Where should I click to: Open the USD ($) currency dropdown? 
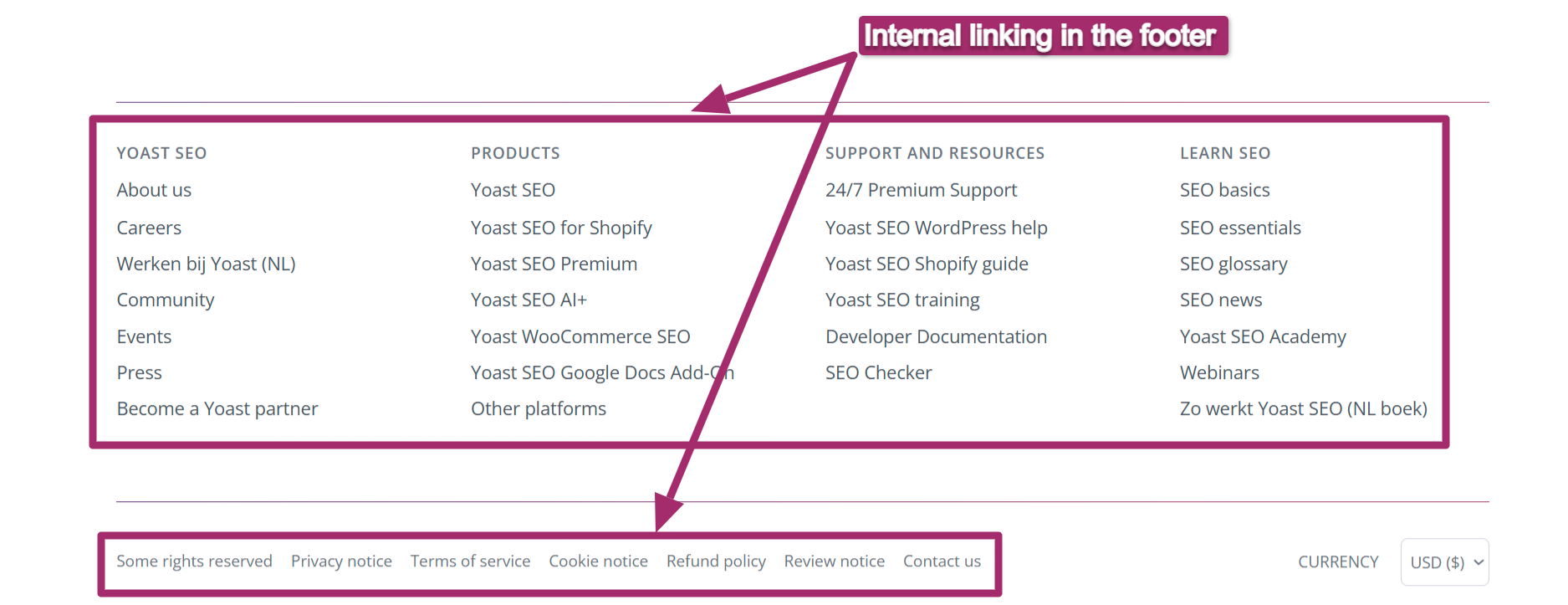pyautogui.click(x=1444, y=562)
